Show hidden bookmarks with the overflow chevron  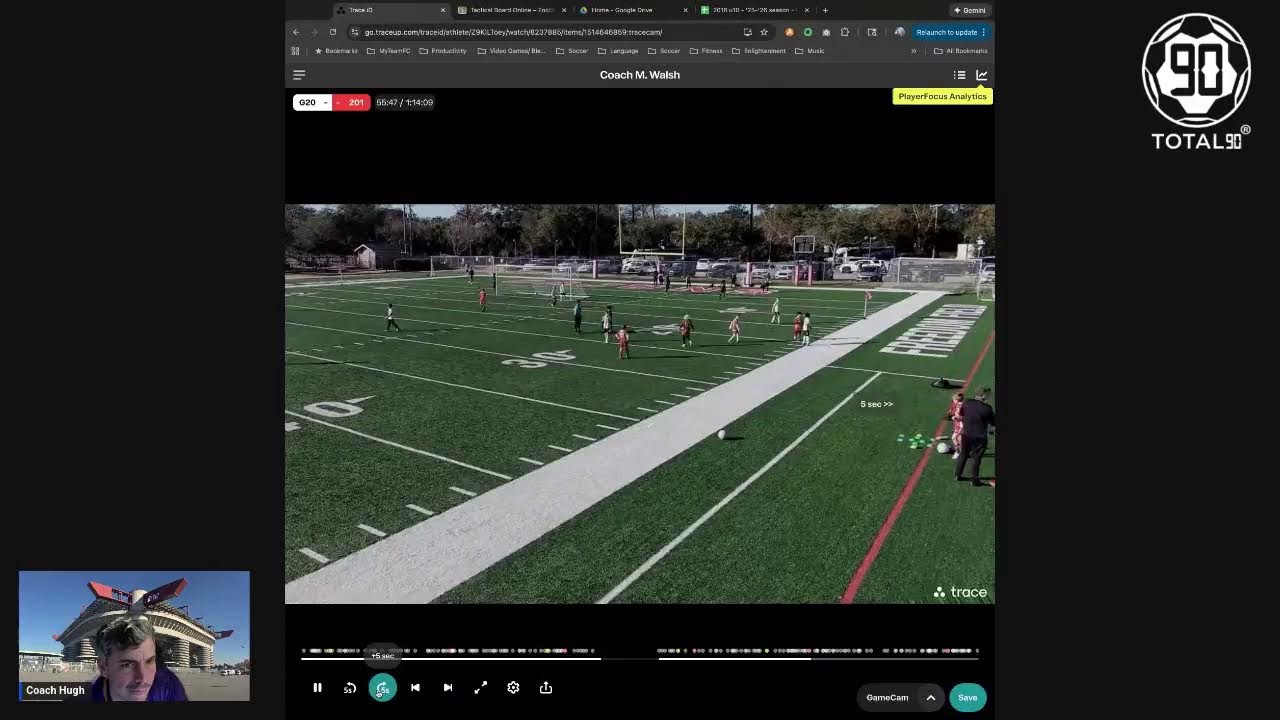913,51
